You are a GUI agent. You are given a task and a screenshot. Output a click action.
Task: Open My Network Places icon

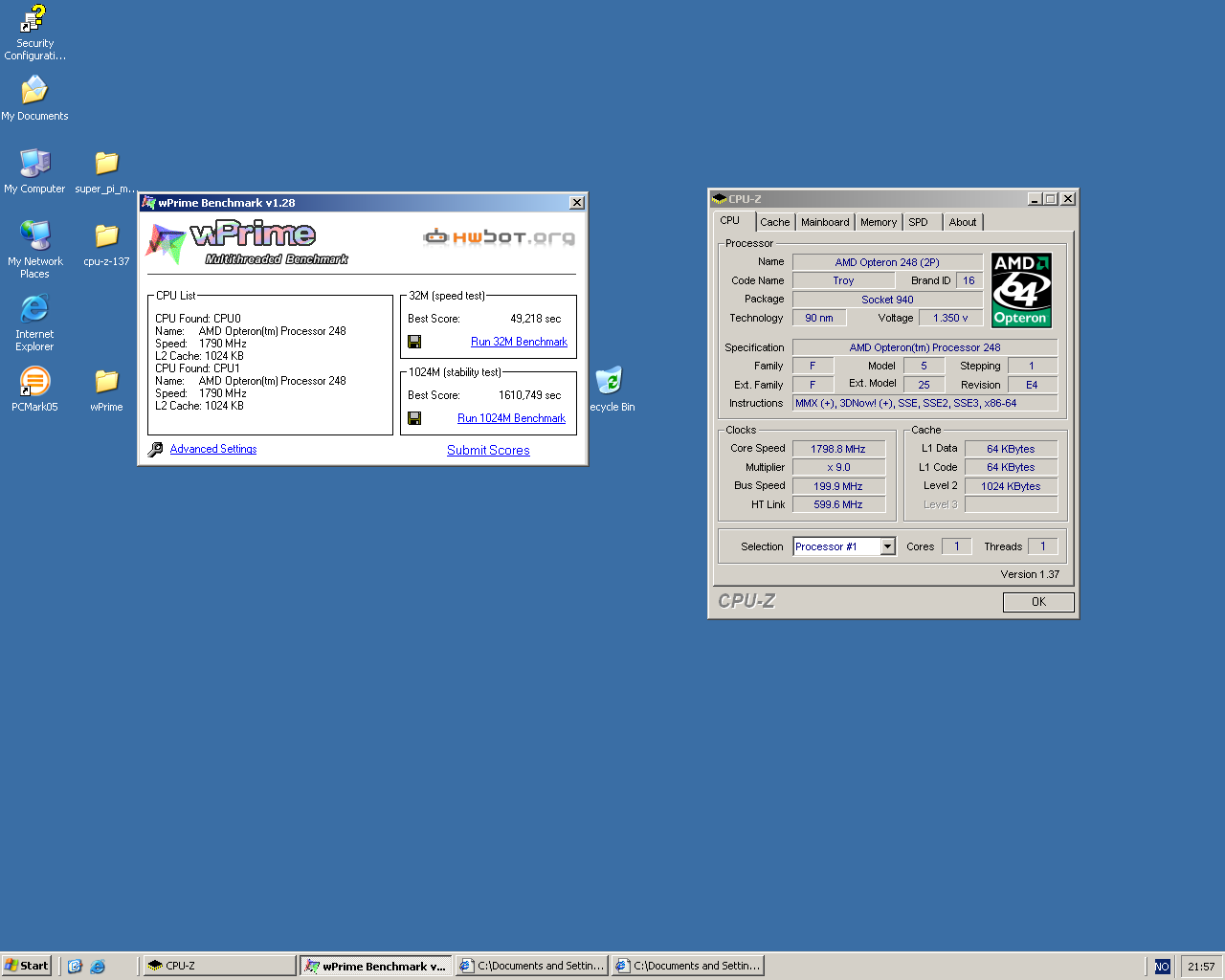34,249
